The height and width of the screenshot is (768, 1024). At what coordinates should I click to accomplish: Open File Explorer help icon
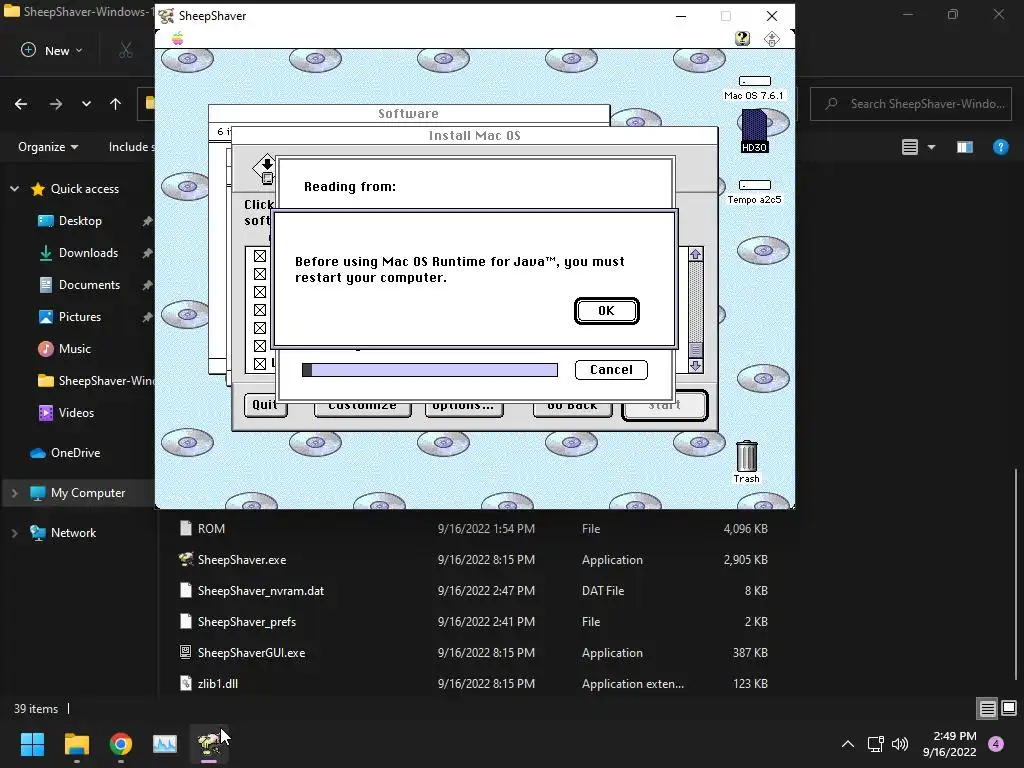click(x=1000, y=147)
